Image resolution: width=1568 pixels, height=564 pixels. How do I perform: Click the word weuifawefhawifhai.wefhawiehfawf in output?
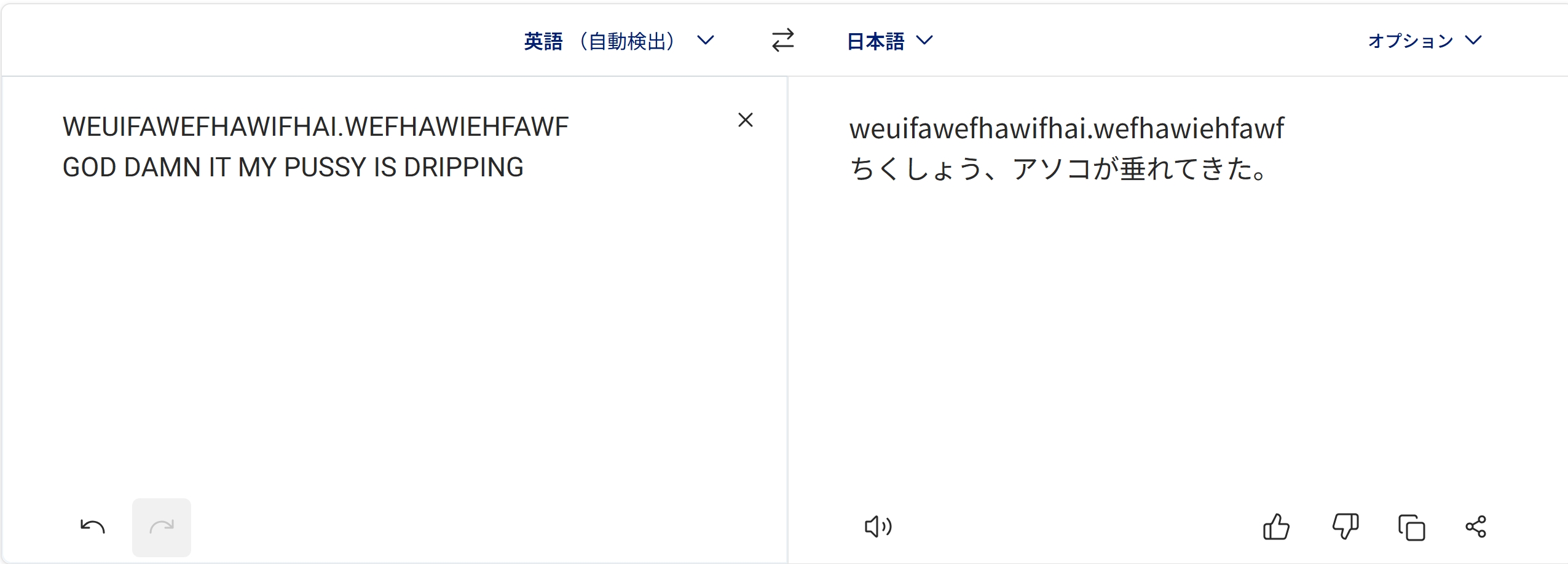1066,128
